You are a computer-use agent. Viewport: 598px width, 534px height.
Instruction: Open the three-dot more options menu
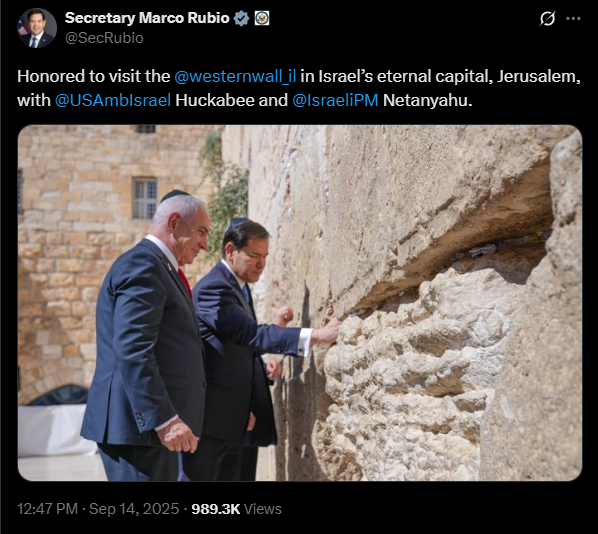pyautogui.click(x=573, y=18)
